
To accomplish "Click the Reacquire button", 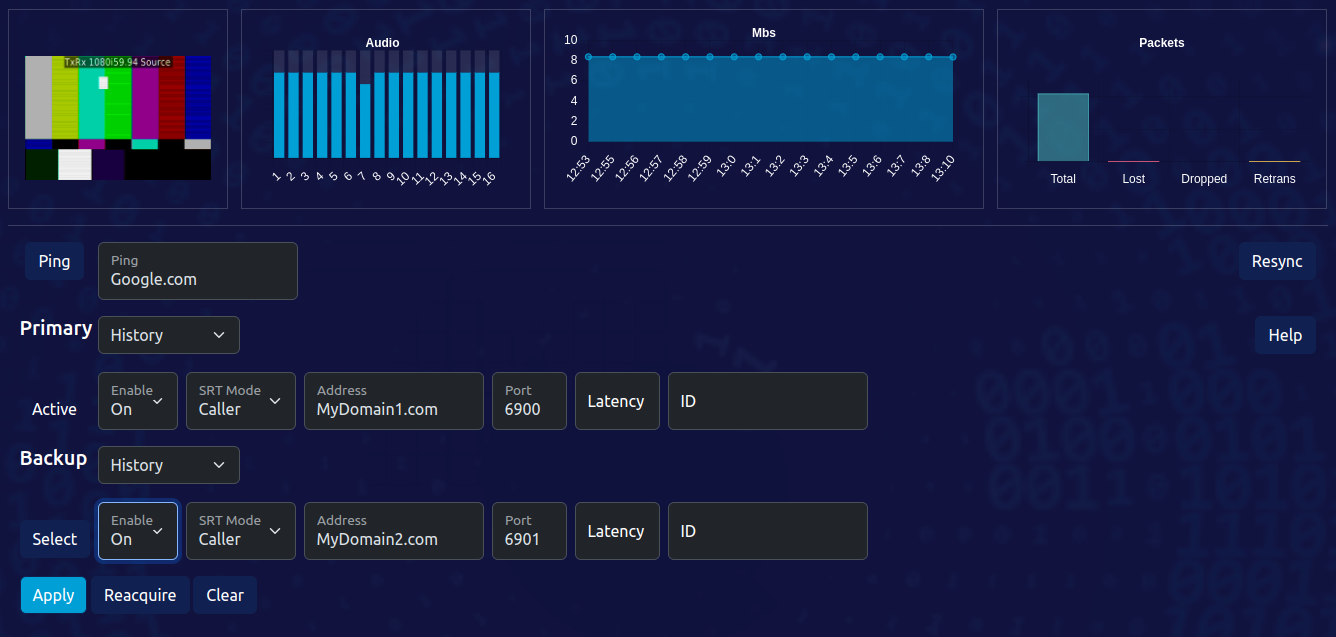I will click(x=140, y=595).
